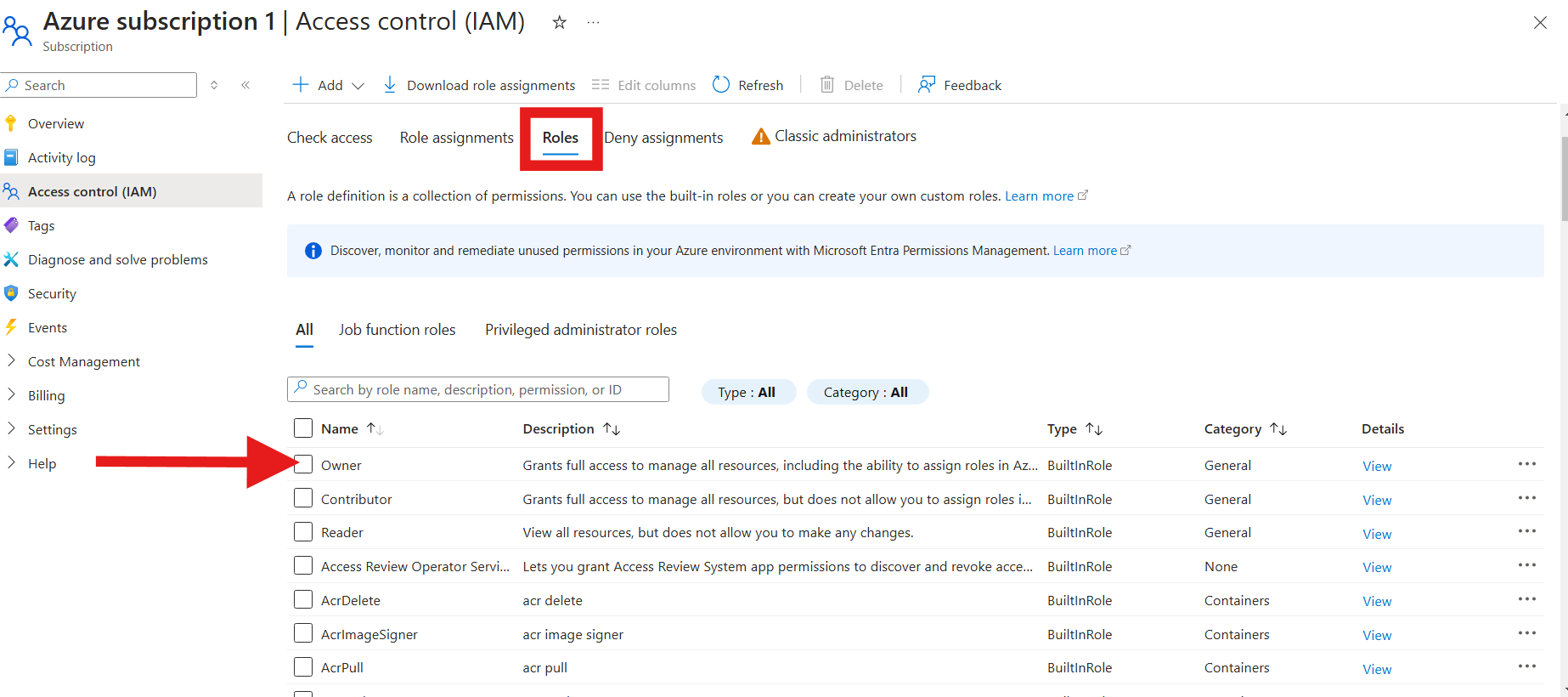
Task: Open Learn more link in Entra banner
Action: click(1091, 251)
